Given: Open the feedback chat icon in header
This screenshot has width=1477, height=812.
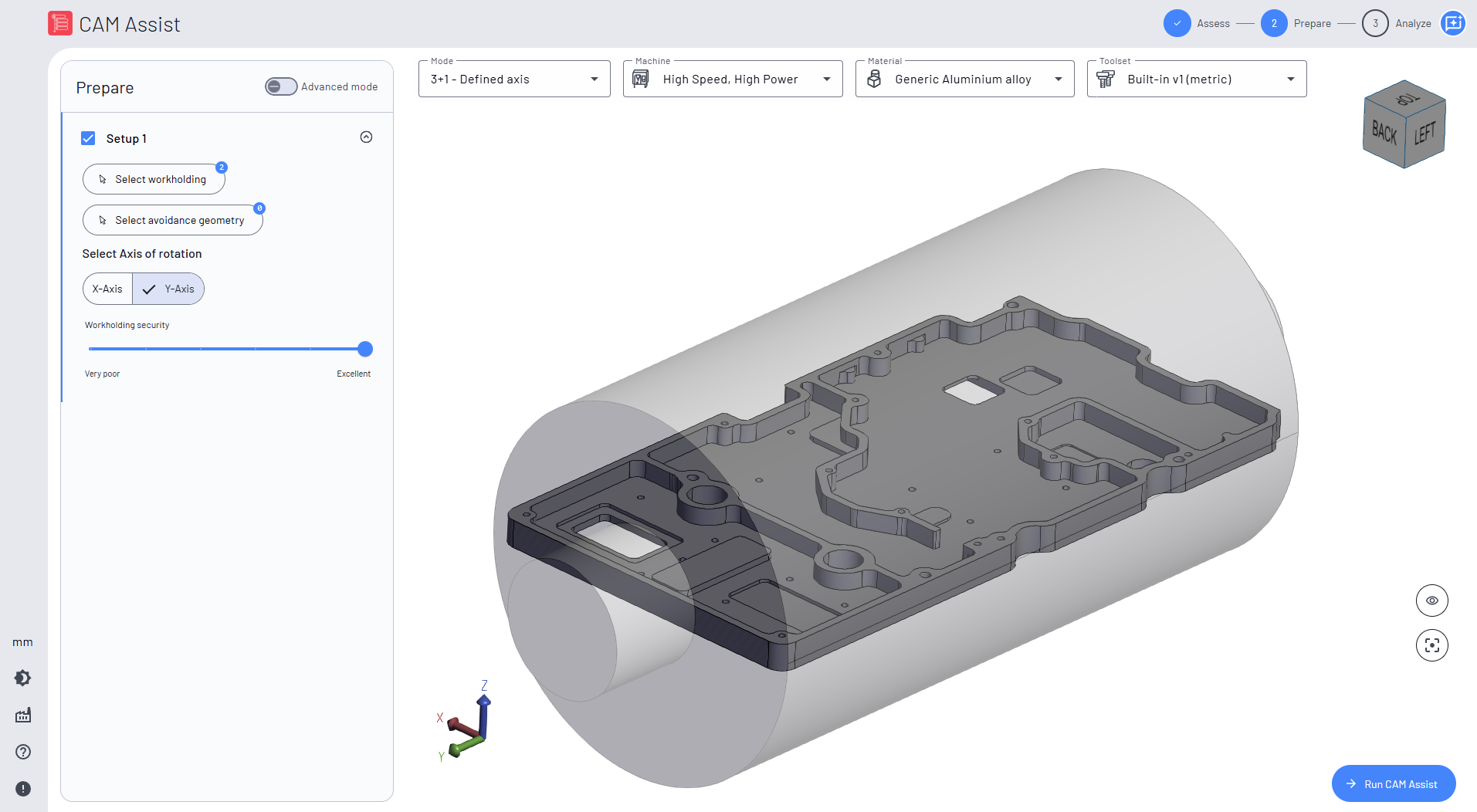Looking at the screenshot, I should click(1453, 23).
